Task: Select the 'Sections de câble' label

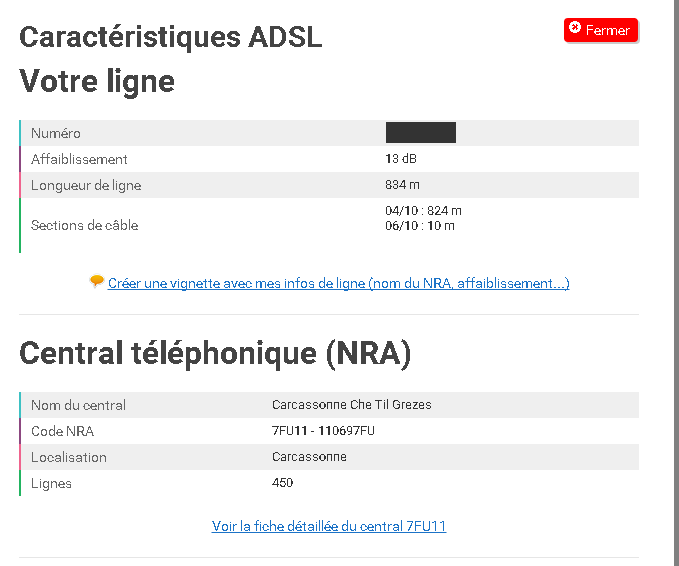Action: tap(84, 225)
